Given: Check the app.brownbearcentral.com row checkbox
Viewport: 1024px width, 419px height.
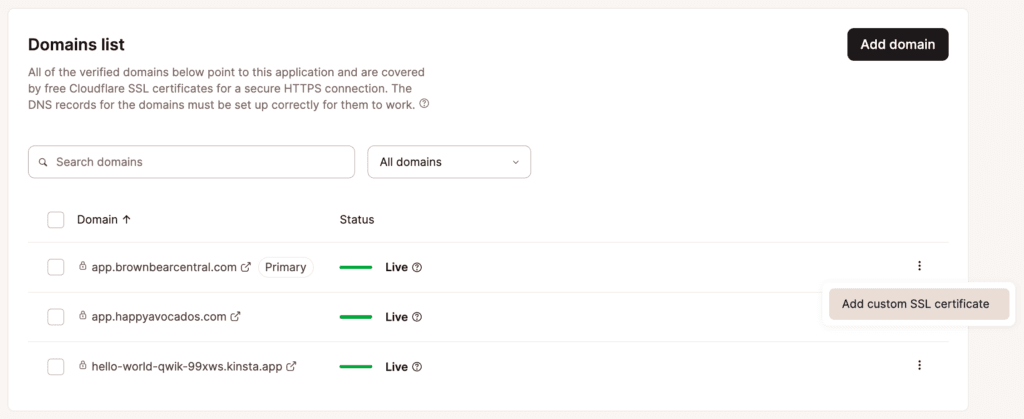Looking at the screenshot, I should click(x=56, y=267).
